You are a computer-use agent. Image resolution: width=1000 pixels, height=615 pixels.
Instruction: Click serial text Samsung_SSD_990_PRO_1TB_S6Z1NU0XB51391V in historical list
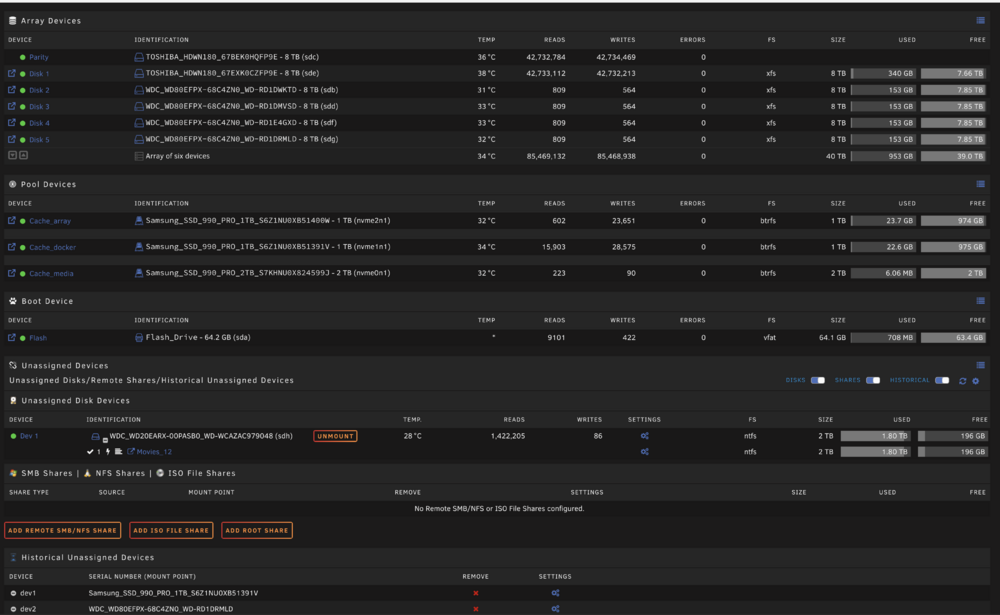pyautogui.click(x=173, y=593)
